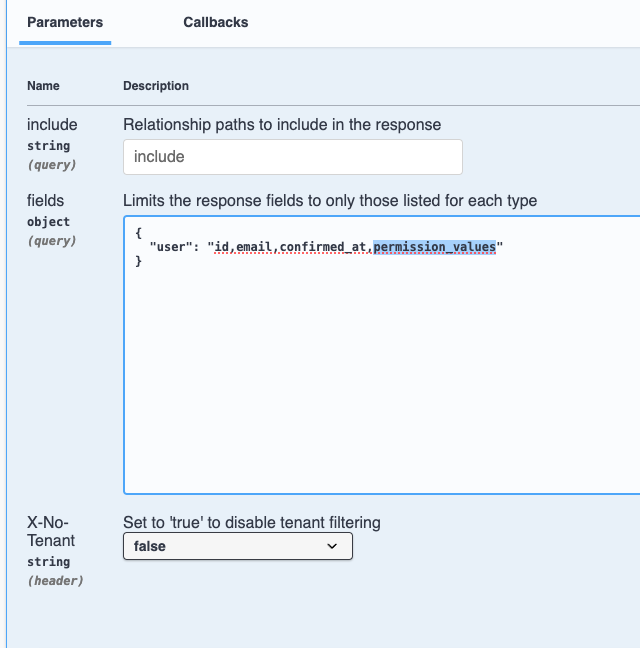Click the "Relationship paths to include" description
Image resolution: width=640 pixels, height=648 pixels.
[x=282, y=125]
